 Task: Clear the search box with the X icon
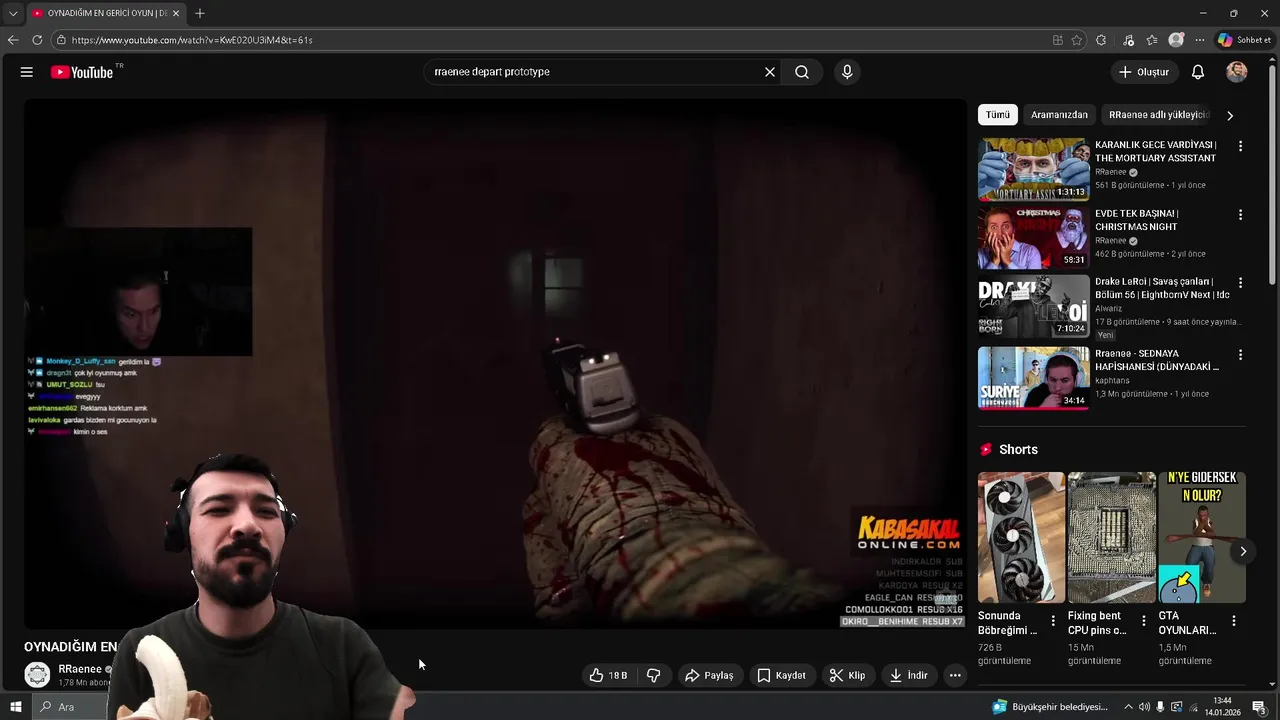(x=770, y=72)
